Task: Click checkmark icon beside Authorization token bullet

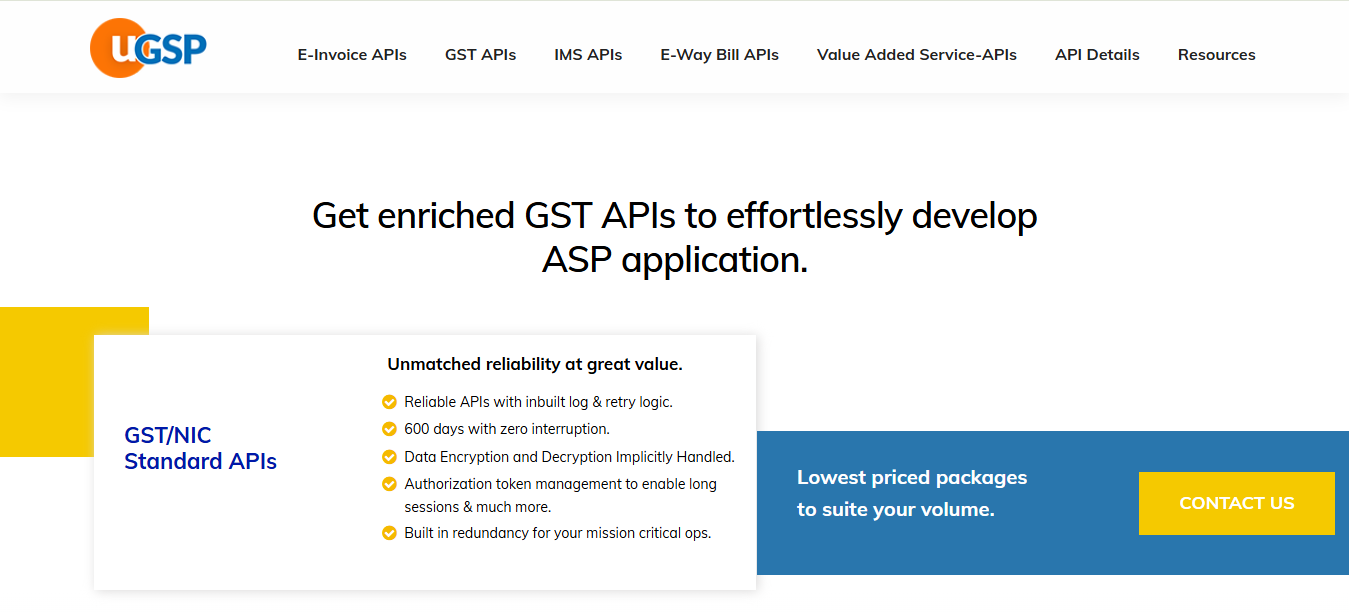Action: [390, 484]
